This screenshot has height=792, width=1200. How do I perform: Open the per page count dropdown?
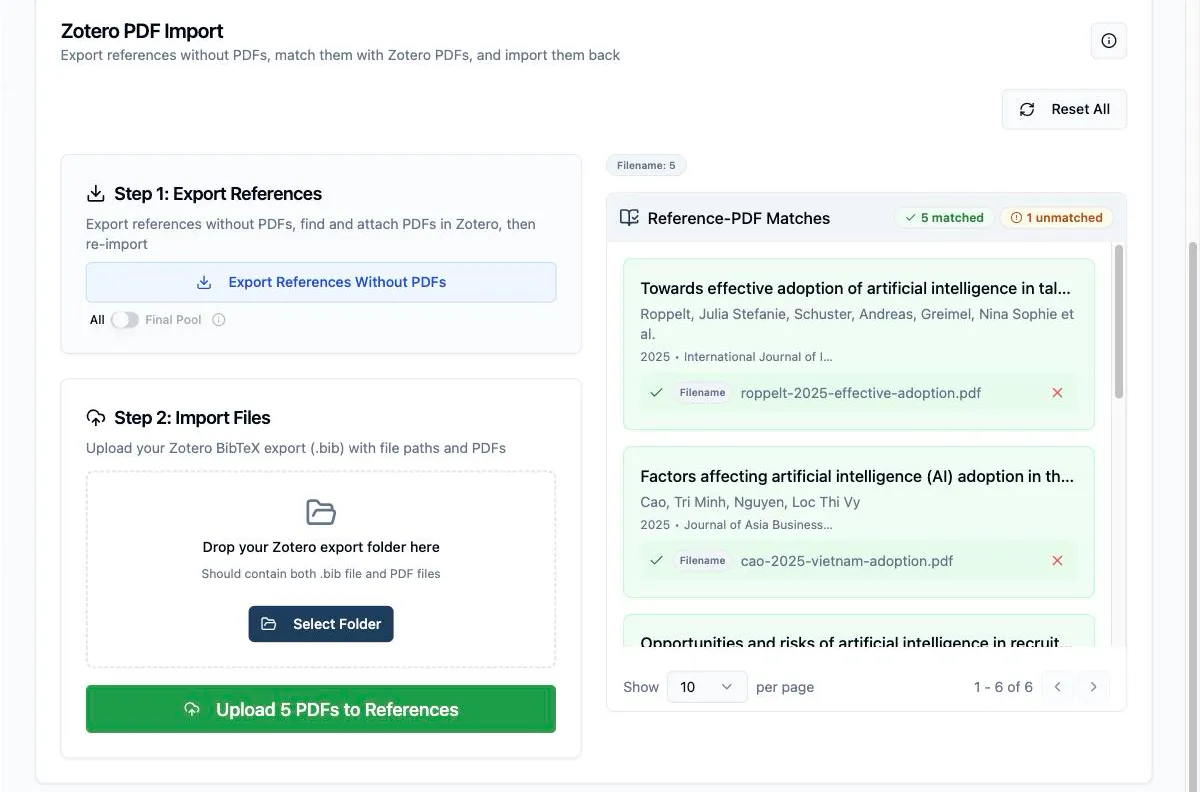(x=707, y=687)
